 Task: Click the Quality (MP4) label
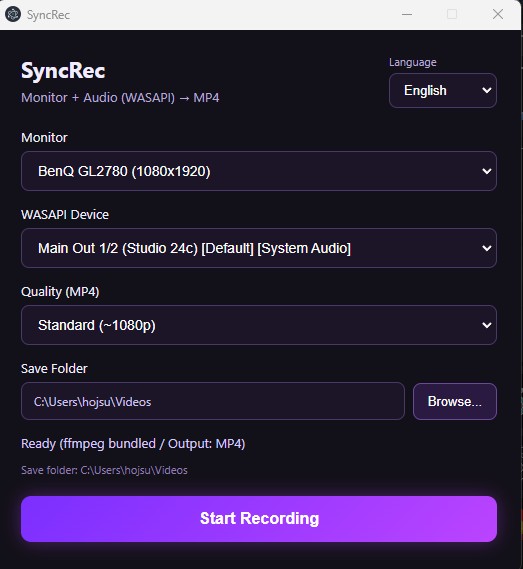coord(60,292)
